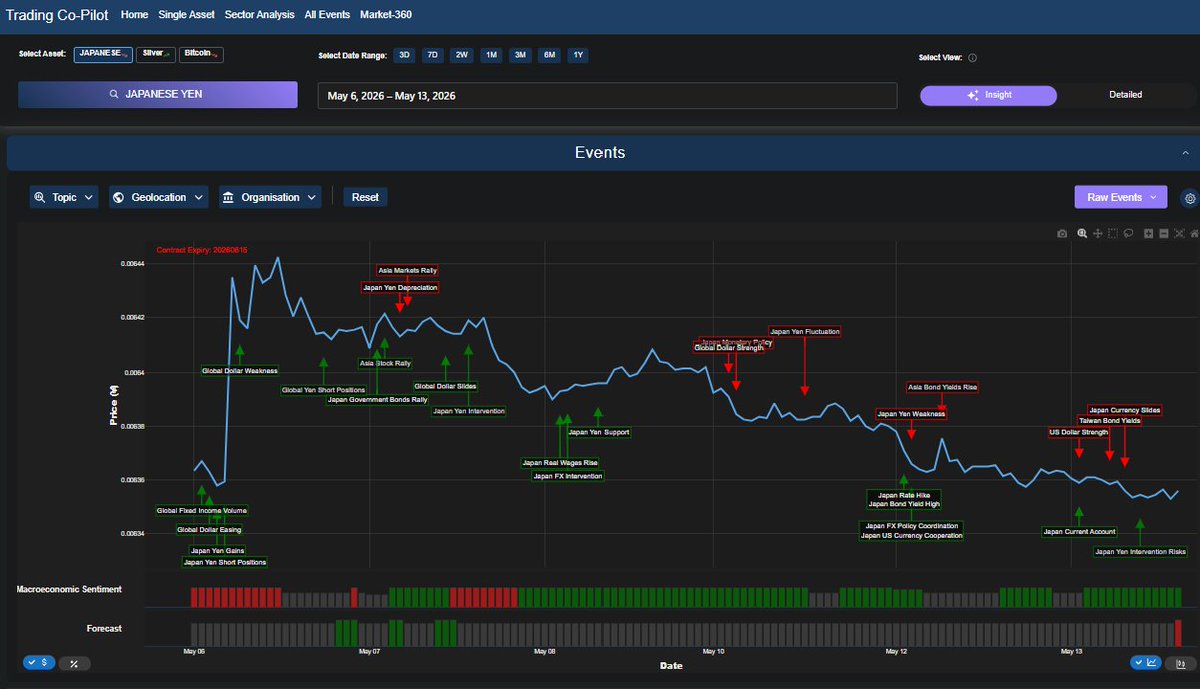The image size is (1200, 689).
Task: Collapse the Events panel chevron
Action: pyautogui.click(x=1185, y=153)
